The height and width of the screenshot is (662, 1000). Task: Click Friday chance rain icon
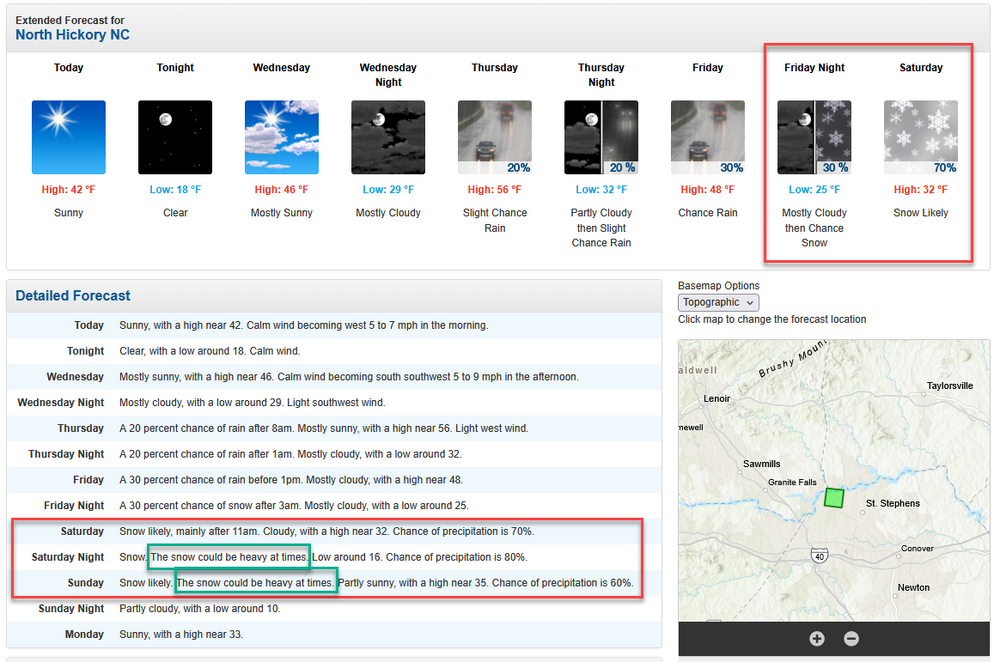click(x=708, y=137)
